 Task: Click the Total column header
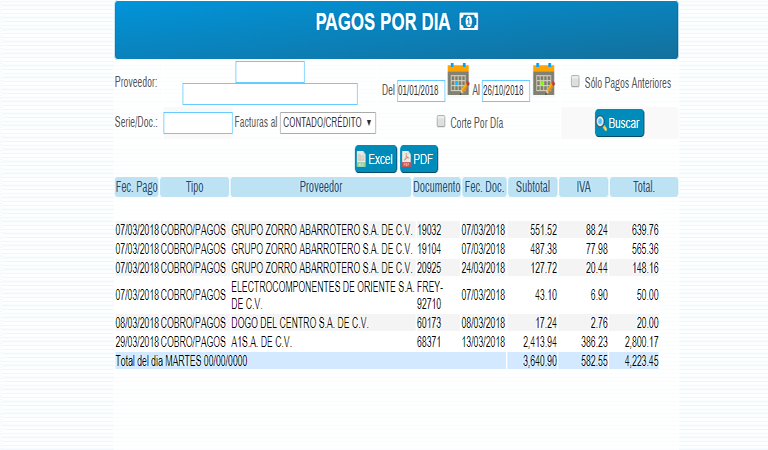tap(643, 187)
